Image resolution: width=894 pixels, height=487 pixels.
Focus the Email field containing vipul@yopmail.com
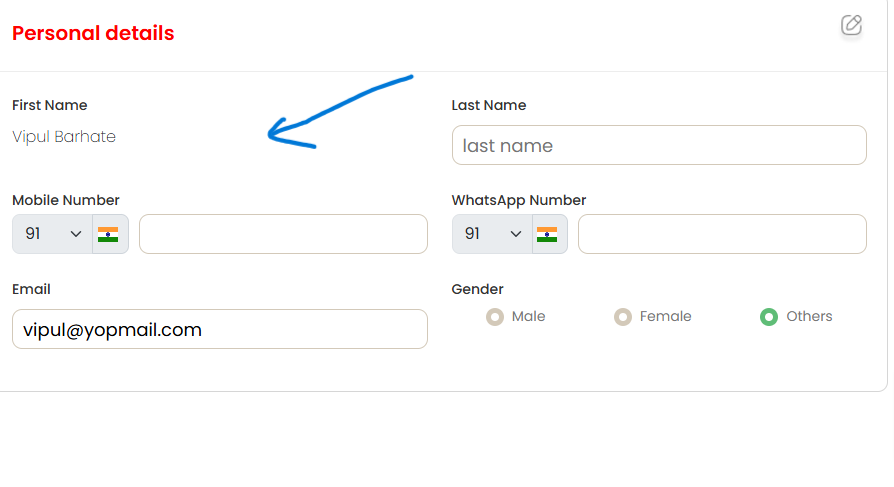[x=220, y=329]
